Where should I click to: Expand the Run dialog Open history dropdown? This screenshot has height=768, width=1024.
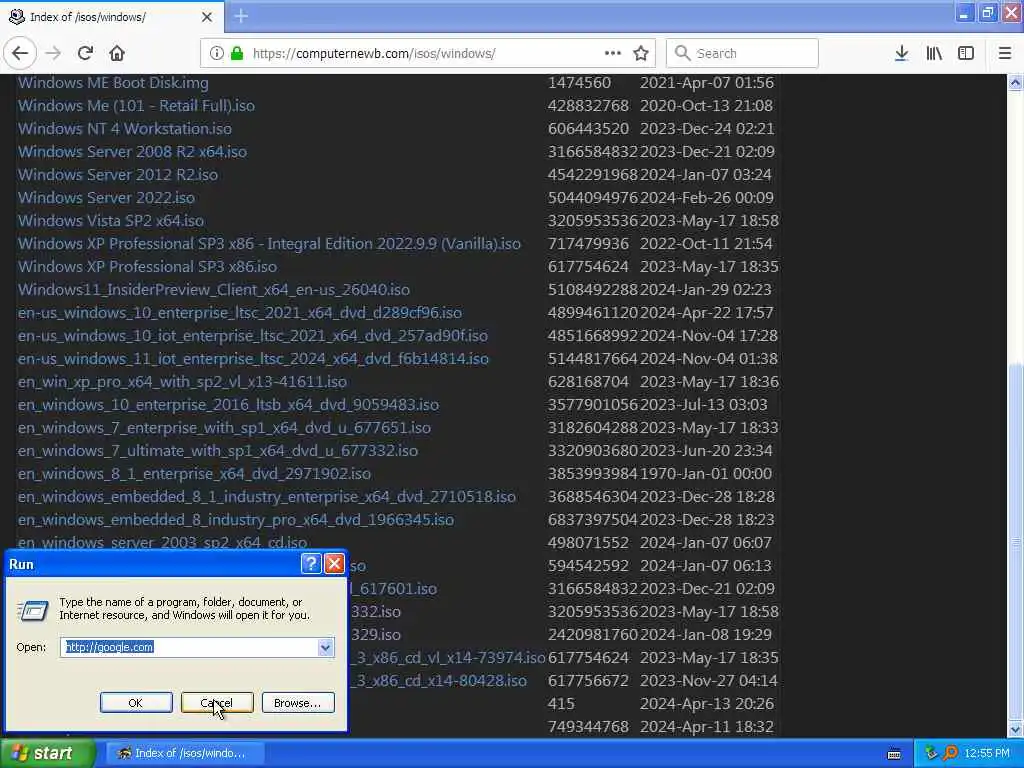click(325, 647)
